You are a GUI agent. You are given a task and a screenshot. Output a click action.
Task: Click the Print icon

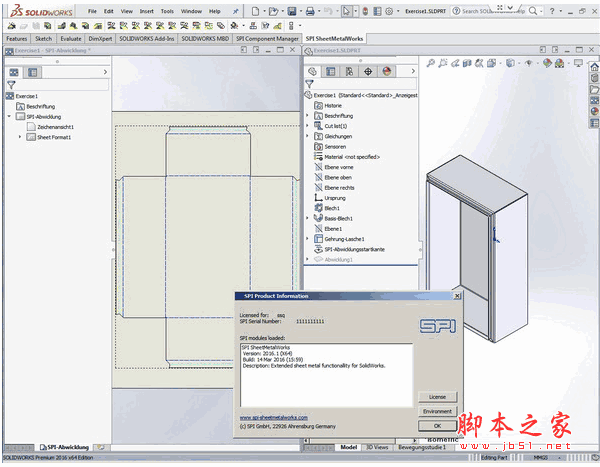[x=310, y=11]
